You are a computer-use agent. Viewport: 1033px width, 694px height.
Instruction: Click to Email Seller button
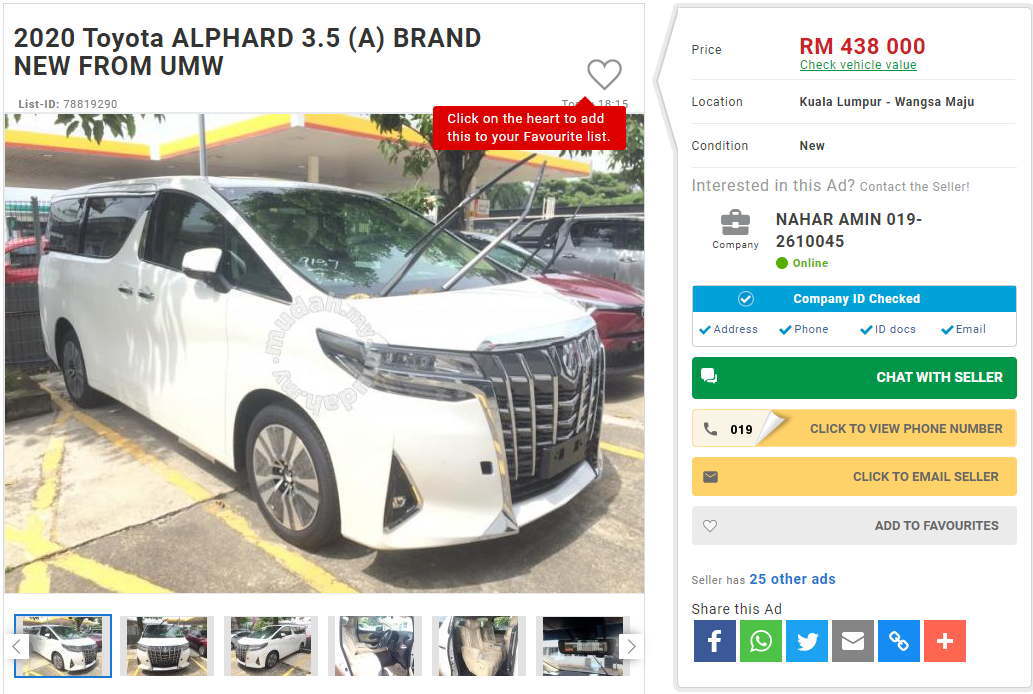(854, 477)
